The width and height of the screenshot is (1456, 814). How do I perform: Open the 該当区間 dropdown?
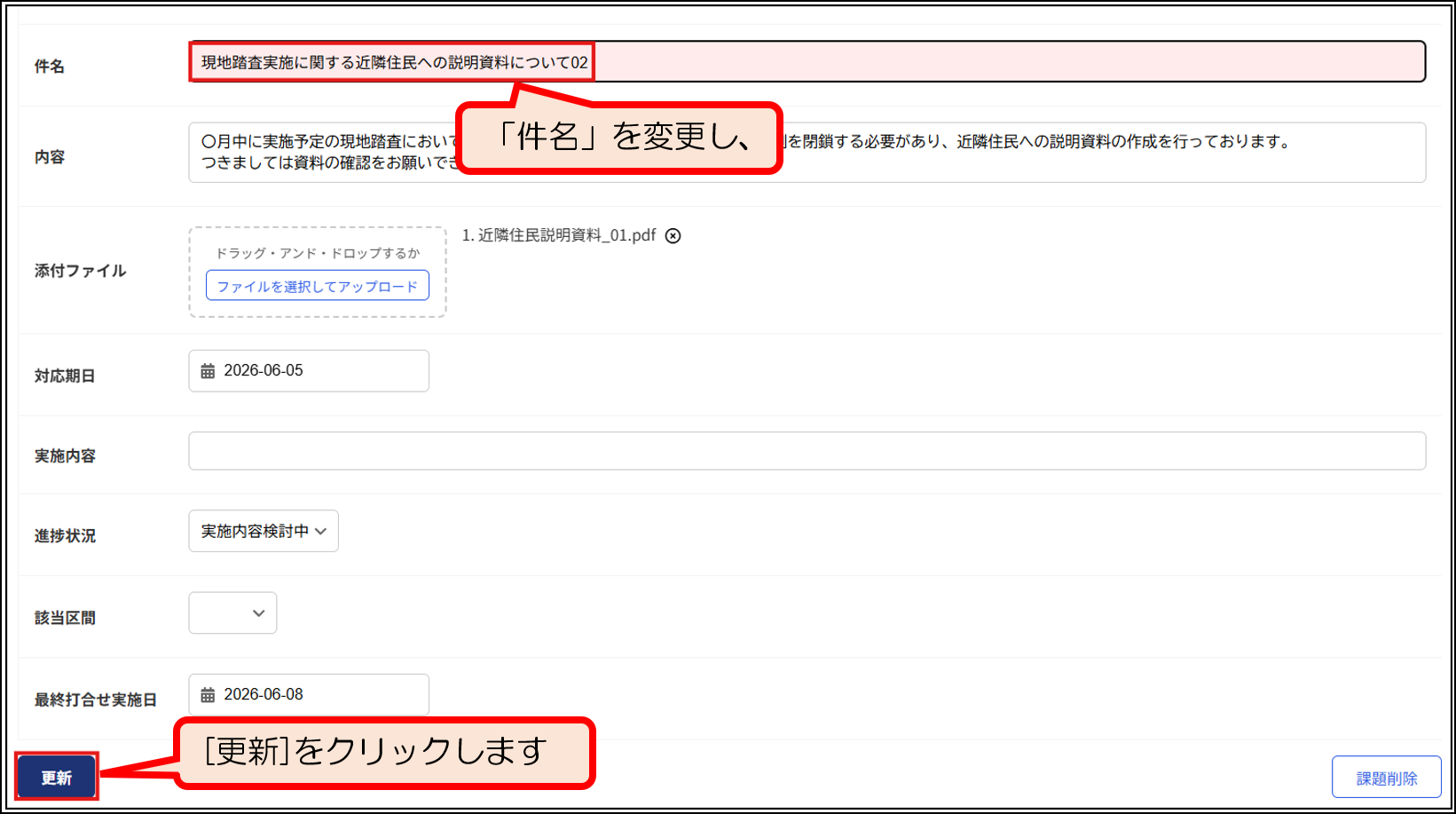[232, 613]
